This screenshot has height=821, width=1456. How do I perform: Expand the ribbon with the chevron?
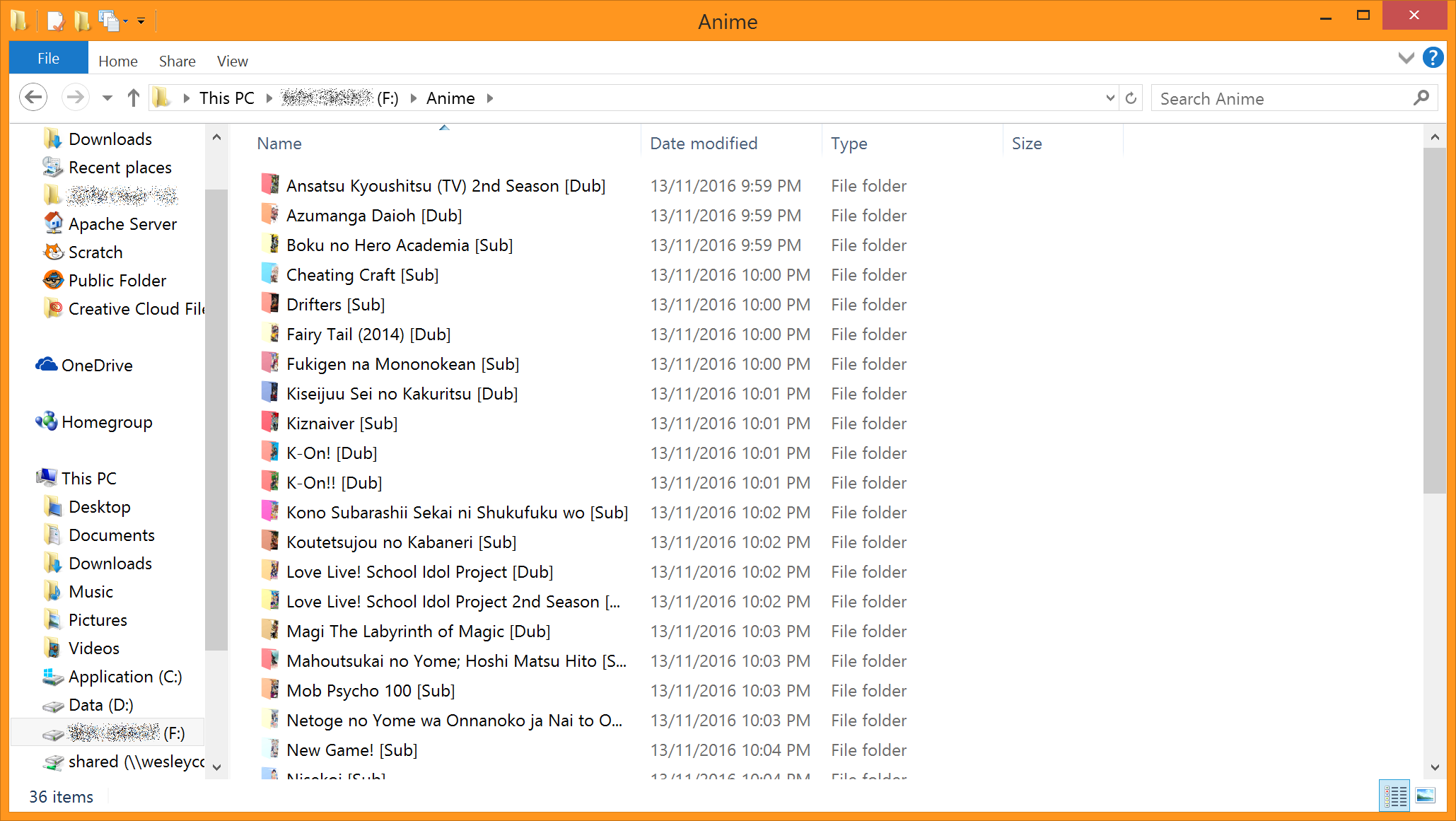coord(1406,58)
